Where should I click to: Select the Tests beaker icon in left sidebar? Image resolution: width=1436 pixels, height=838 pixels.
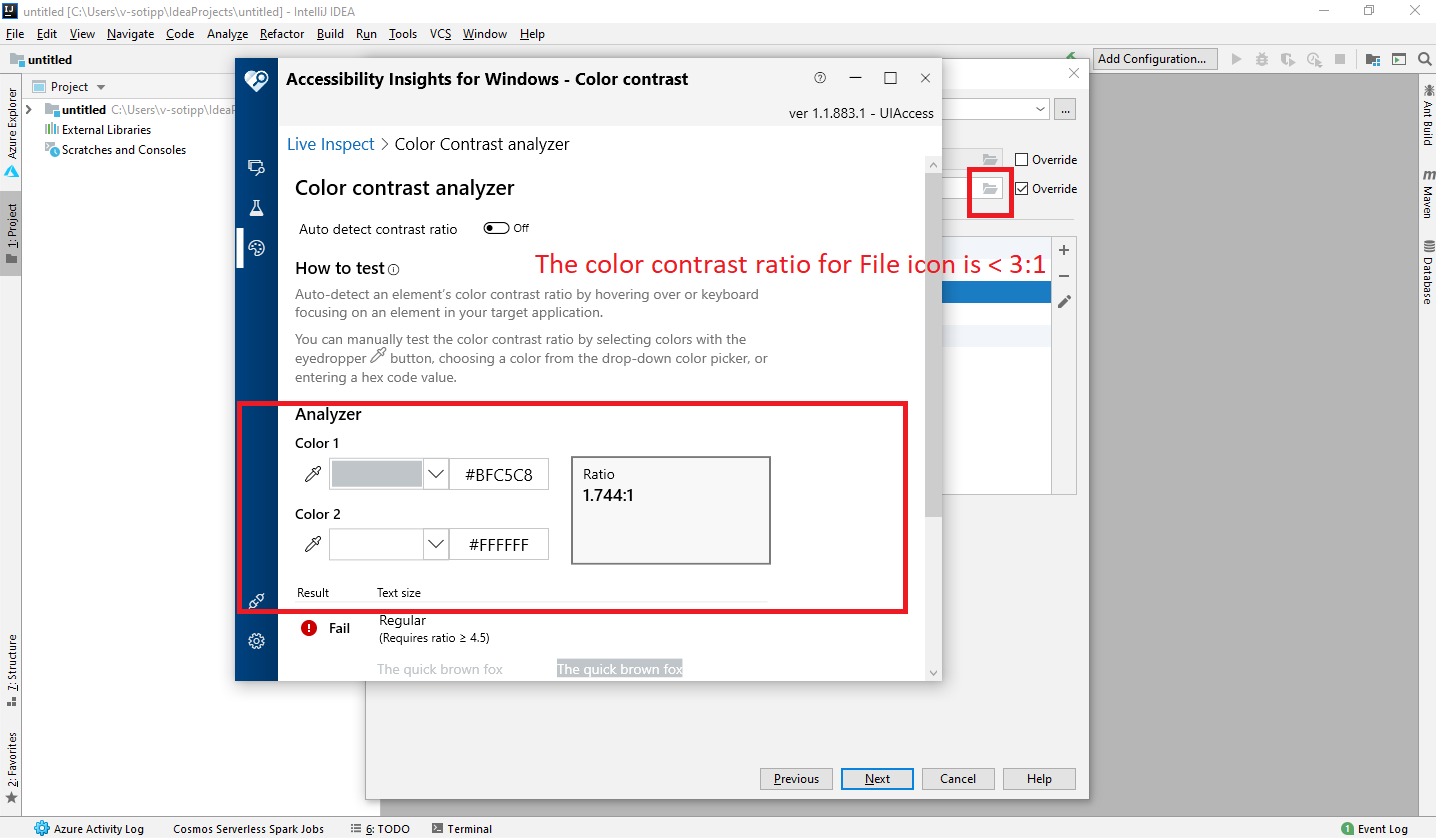pyautogui.click(x=256, y=207)
